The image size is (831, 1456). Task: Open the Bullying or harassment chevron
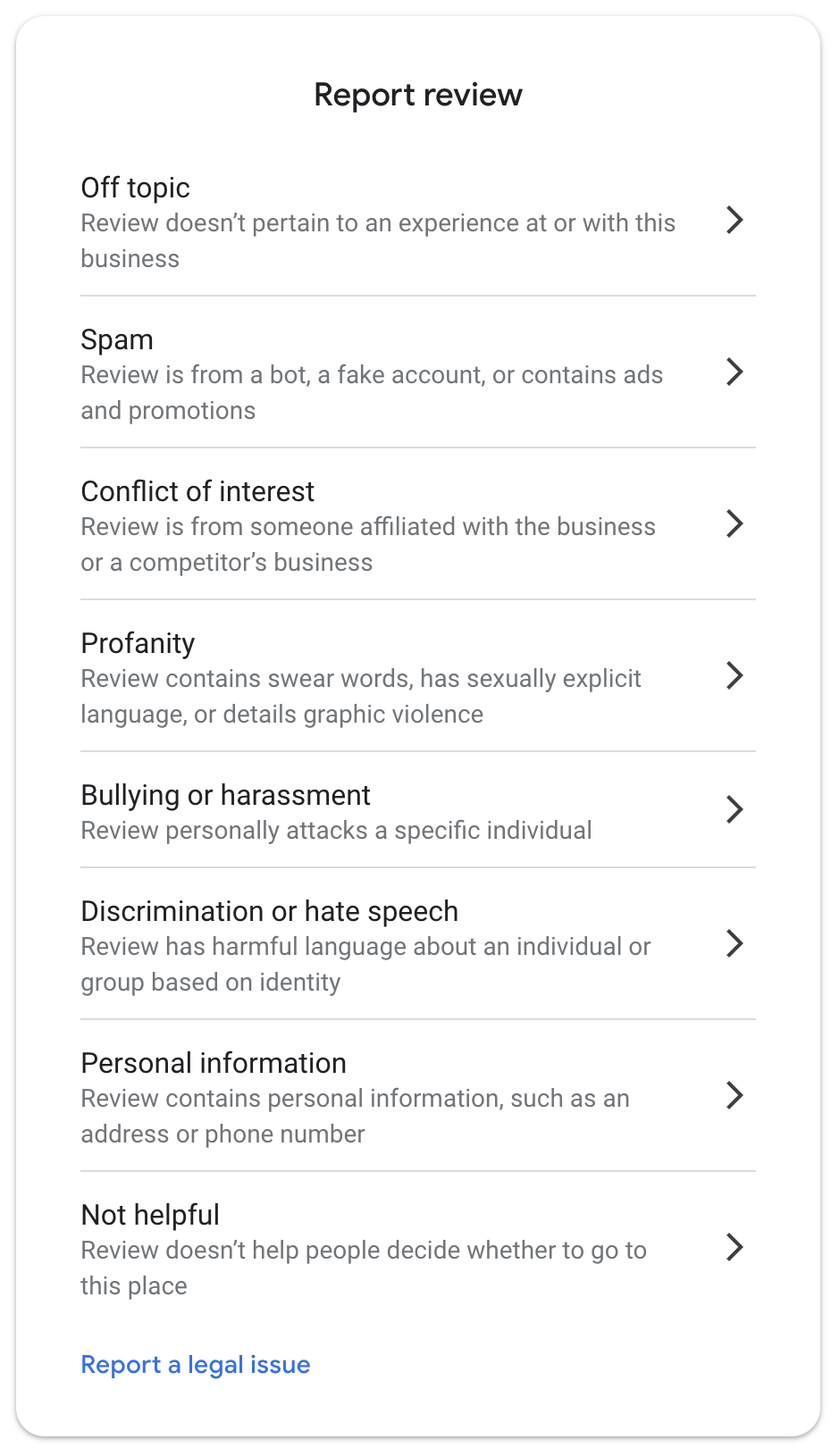tap(734, 811)
